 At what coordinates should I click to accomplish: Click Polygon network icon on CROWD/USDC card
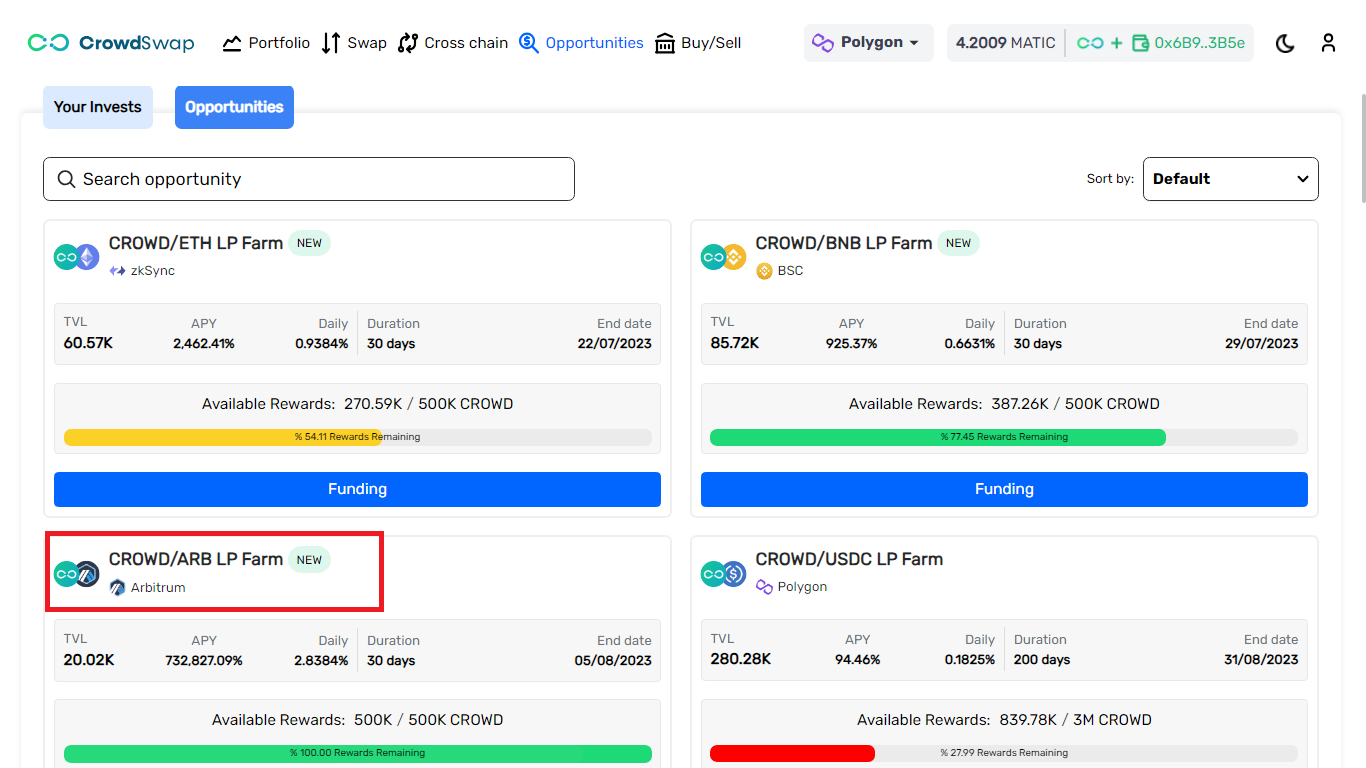click(764, 587)
